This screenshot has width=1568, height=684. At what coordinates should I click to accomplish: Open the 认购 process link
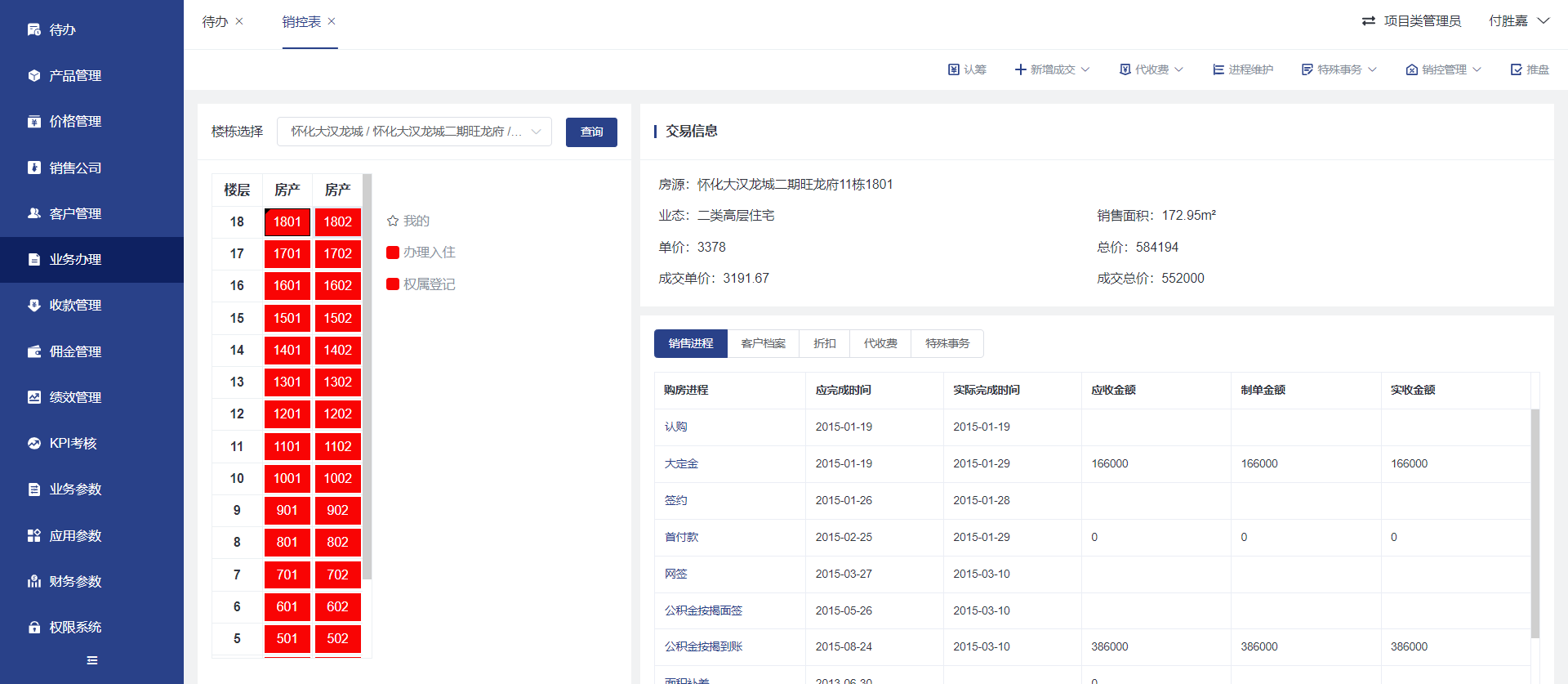(x=675, y=427)
